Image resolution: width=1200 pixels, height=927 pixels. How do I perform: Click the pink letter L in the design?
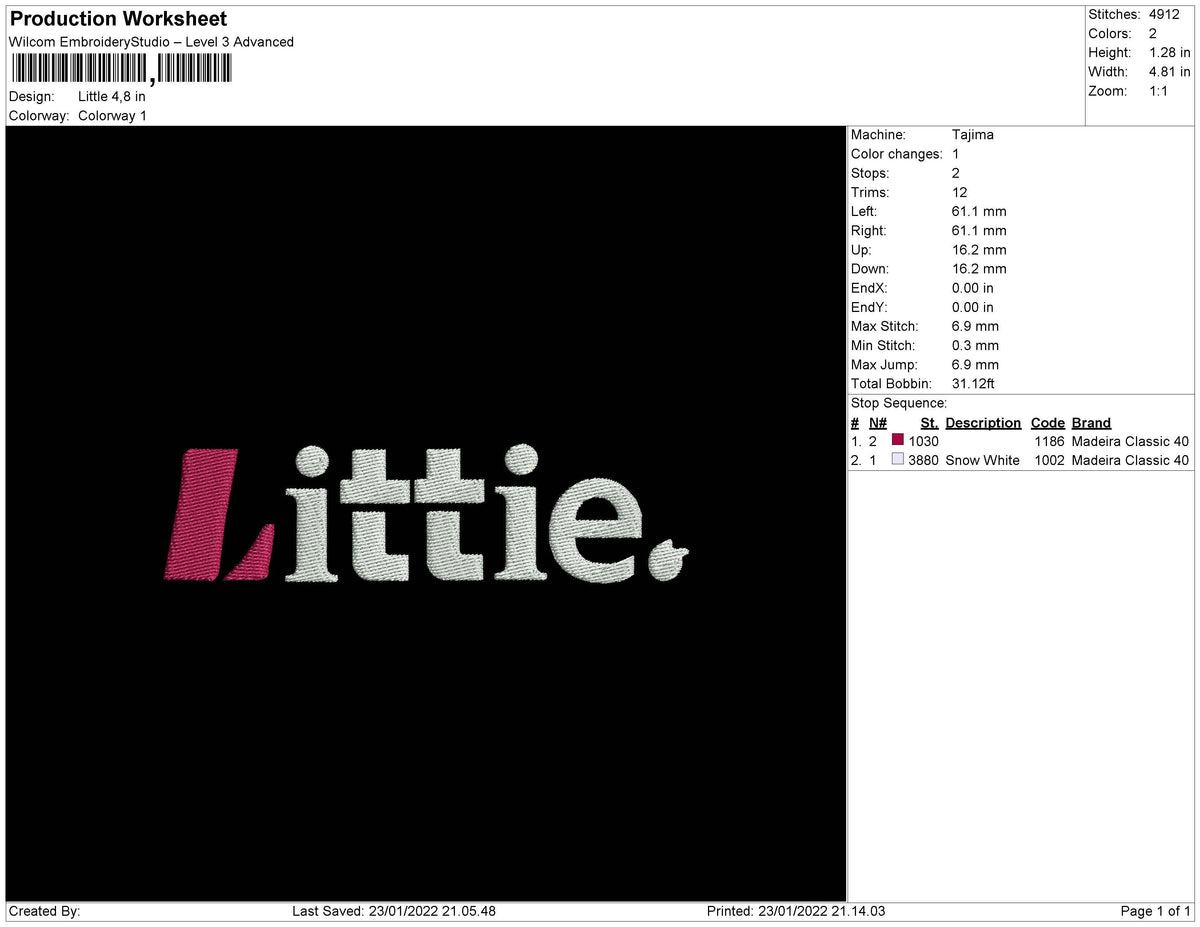coord(219,515)
